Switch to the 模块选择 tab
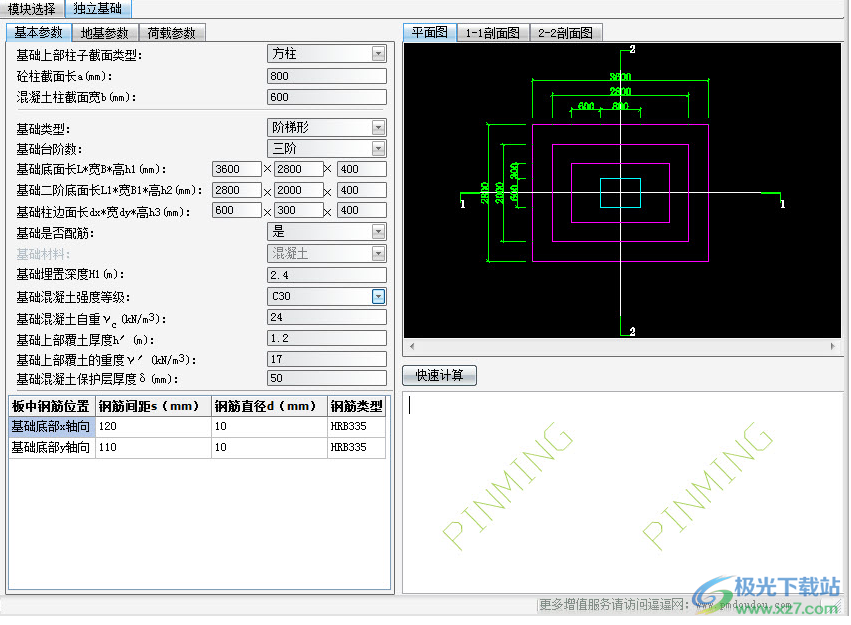Screen dimensions: 851x625 [32, 8]
